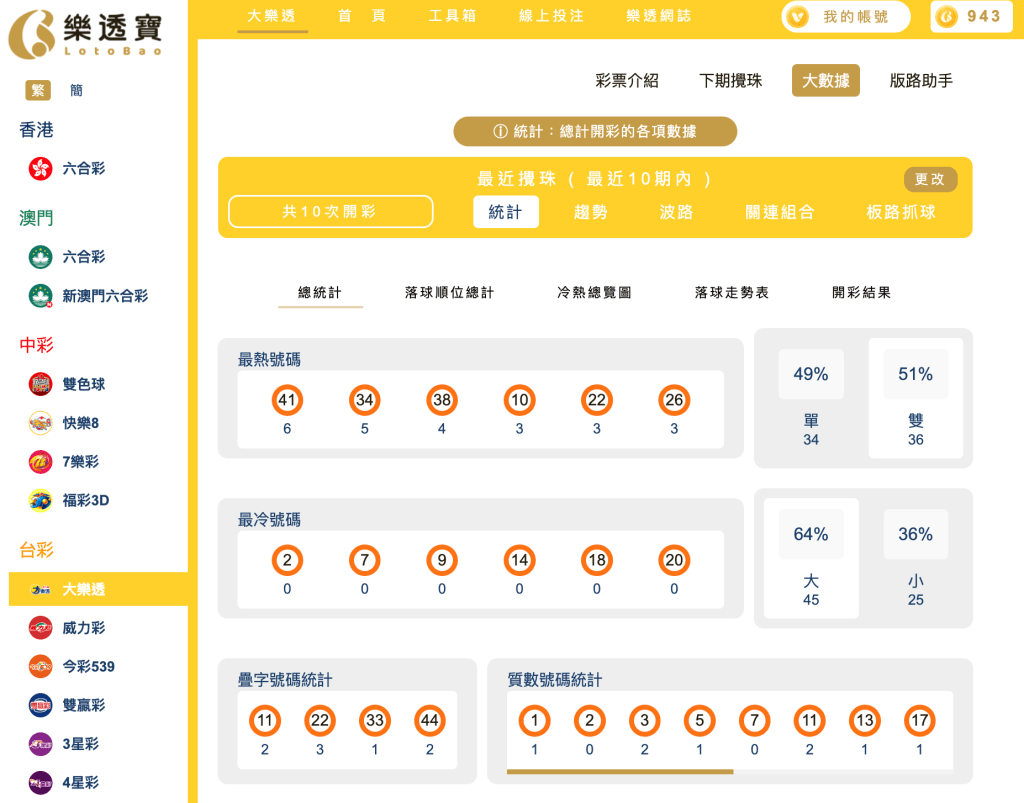1024x803 pixels.
Task: Click the 福彩3D lottery ball icon
Action: 39,500
